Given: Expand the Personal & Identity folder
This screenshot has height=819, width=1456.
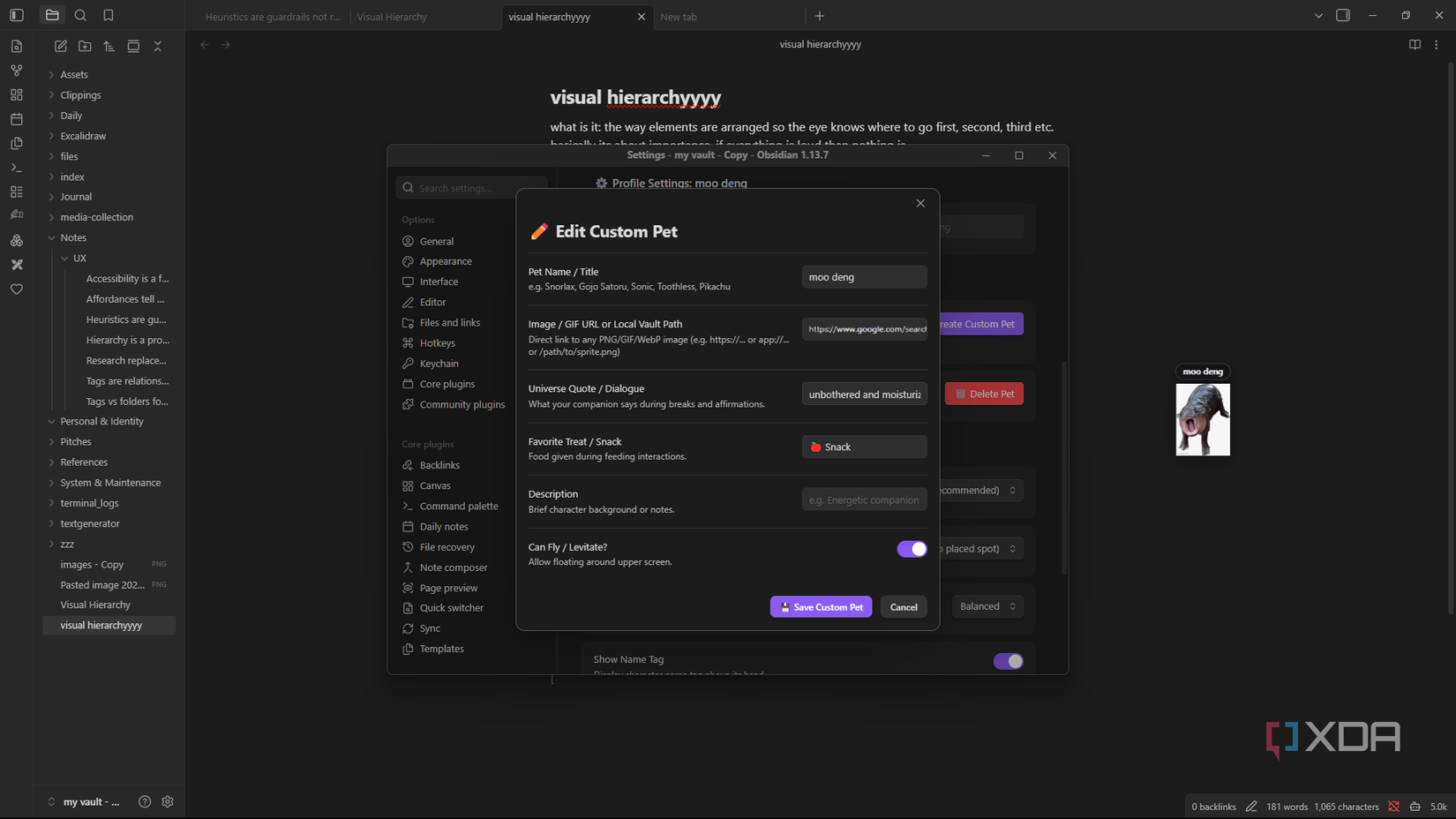Looking at the screenshot, I should point(101,421).
